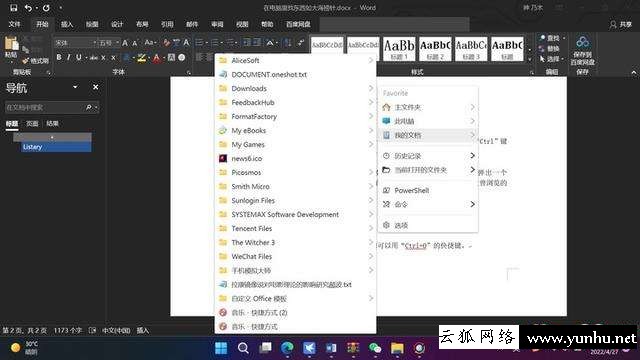Toggle Italic formatting in ribbon

69,58
